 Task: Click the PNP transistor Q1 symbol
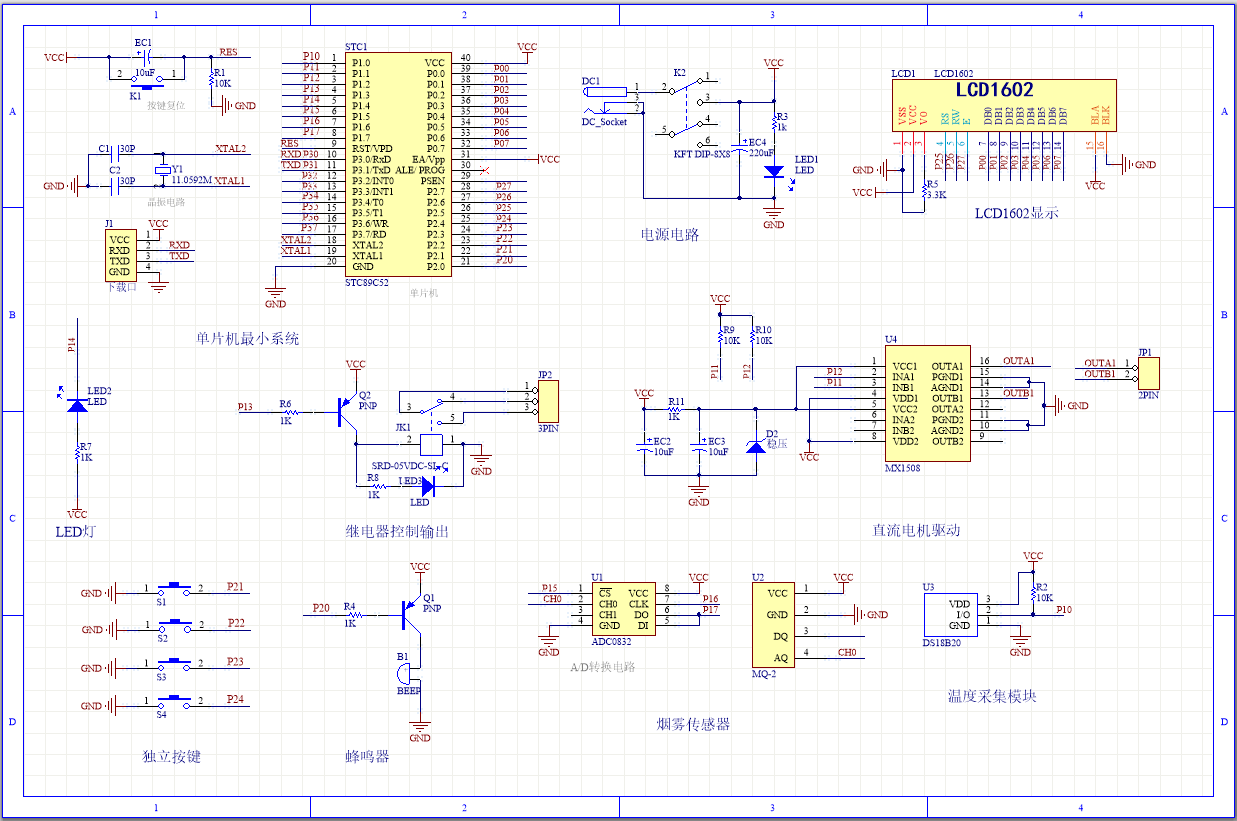pos(410,615)
